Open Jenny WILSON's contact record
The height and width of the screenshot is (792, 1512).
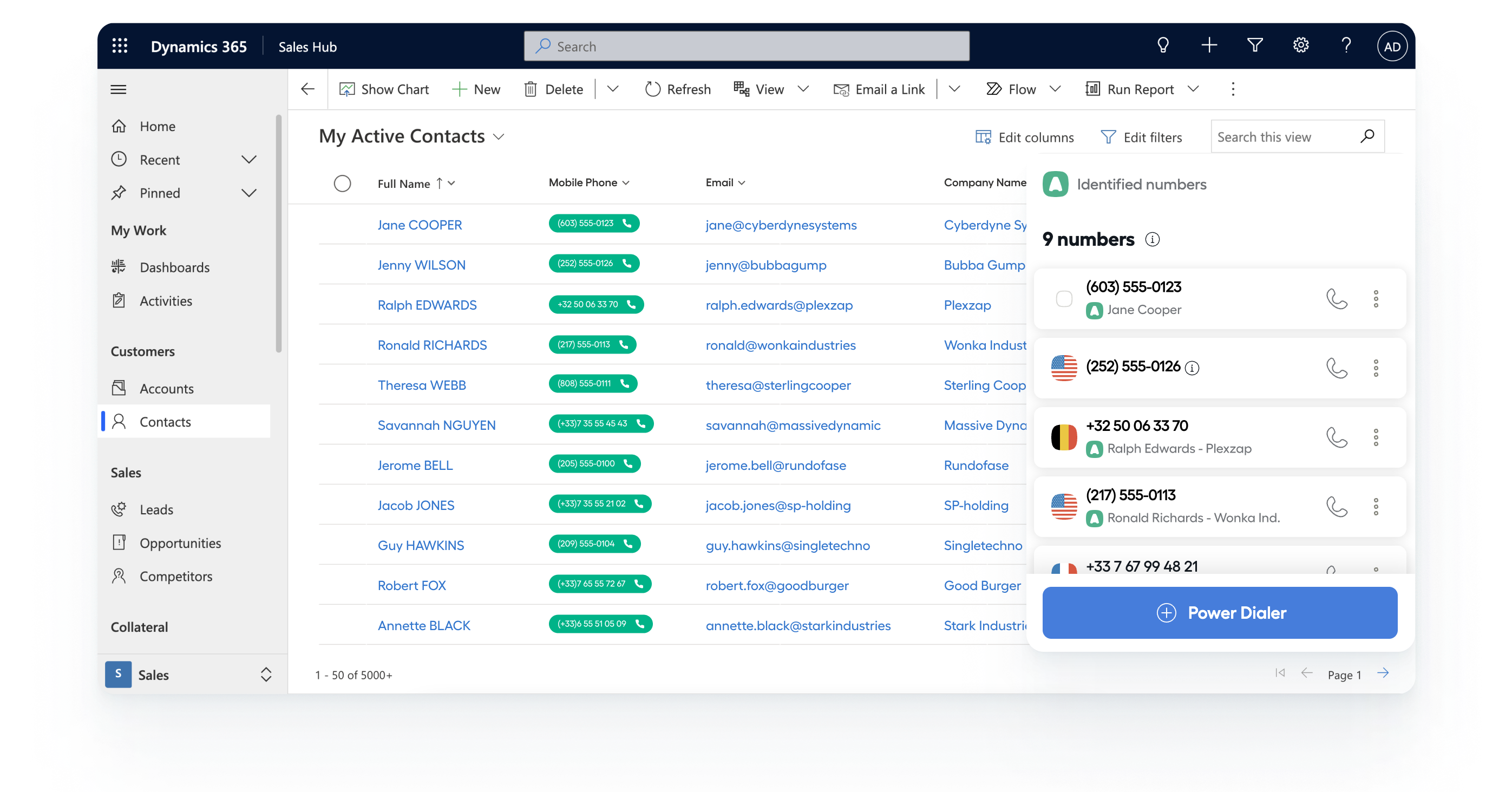pyautogui.click(x=421, y=265)
